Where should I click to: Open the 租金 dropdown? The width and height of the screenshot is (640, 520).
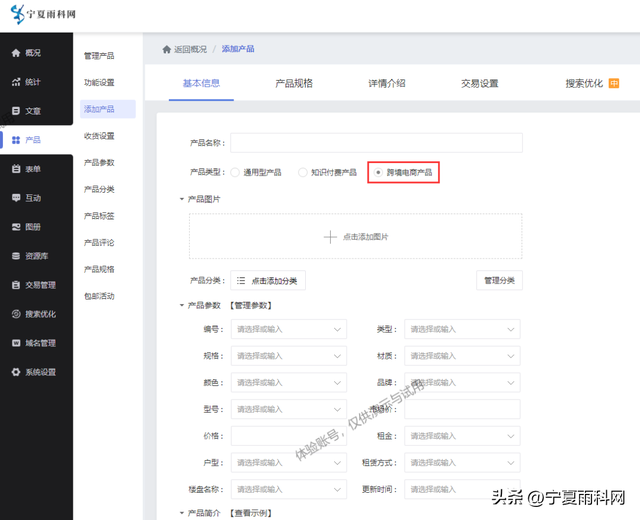tap(462, 436)
